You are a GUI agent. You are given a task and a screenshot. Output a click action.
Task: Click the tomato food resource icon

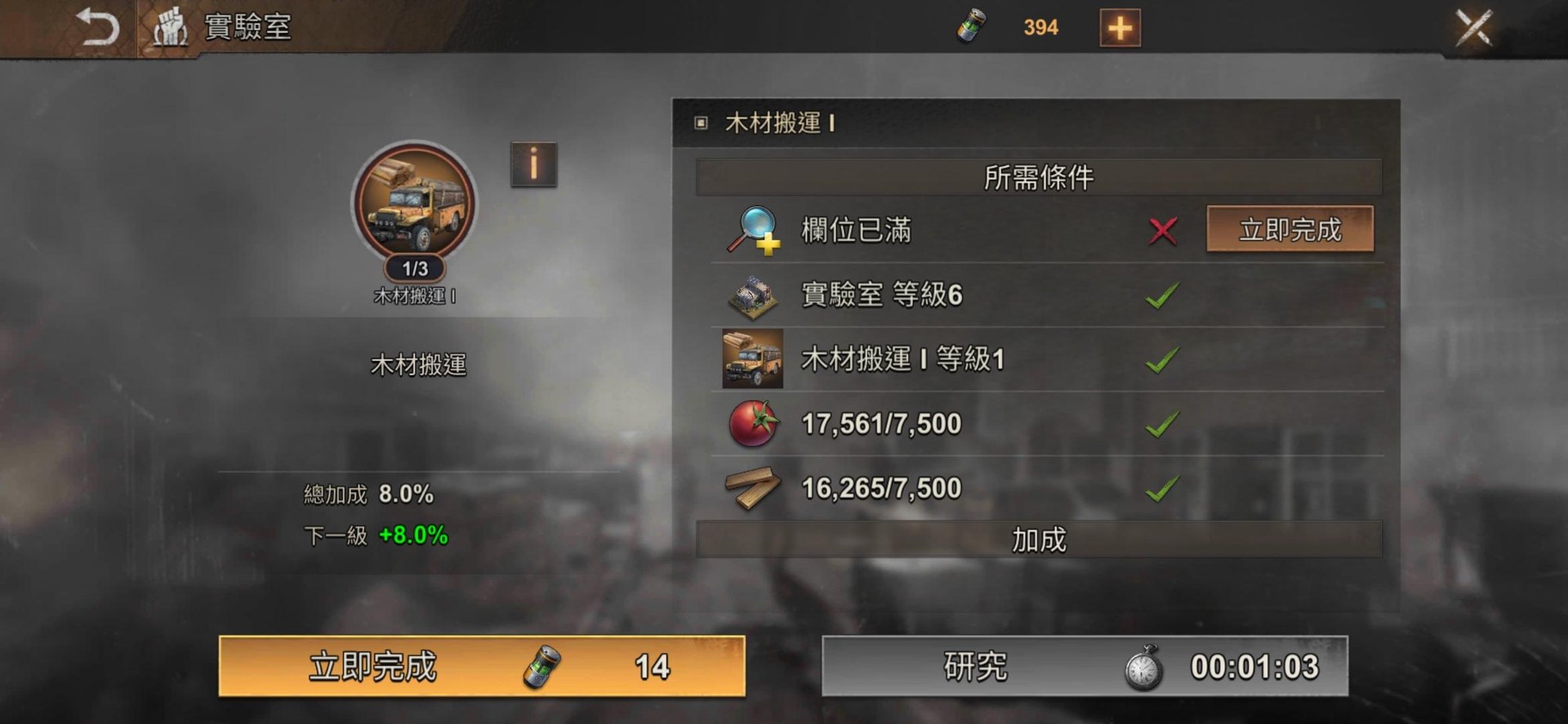(x=753, y=423)
